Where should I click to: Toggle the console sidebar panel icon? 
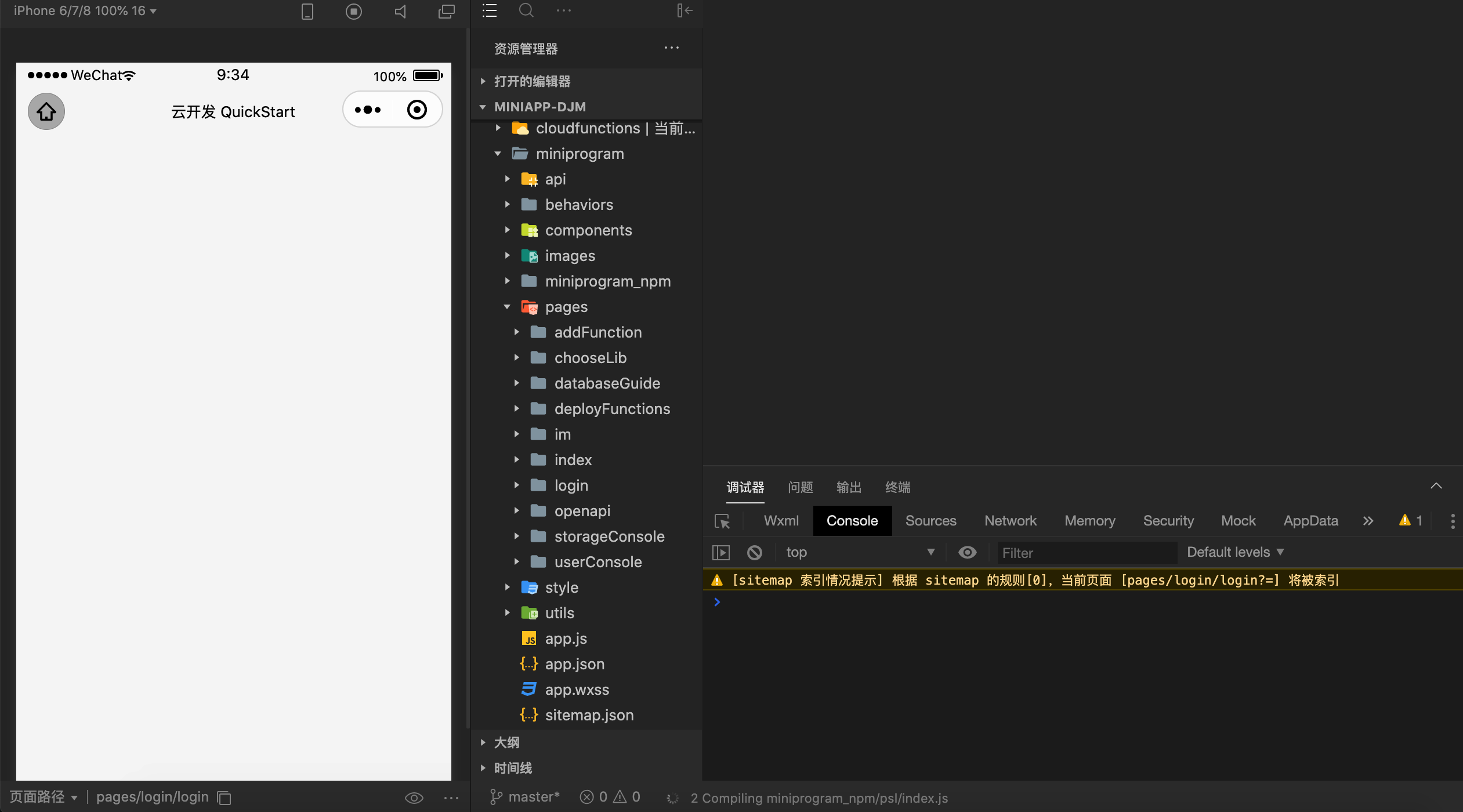click(721, 553)
